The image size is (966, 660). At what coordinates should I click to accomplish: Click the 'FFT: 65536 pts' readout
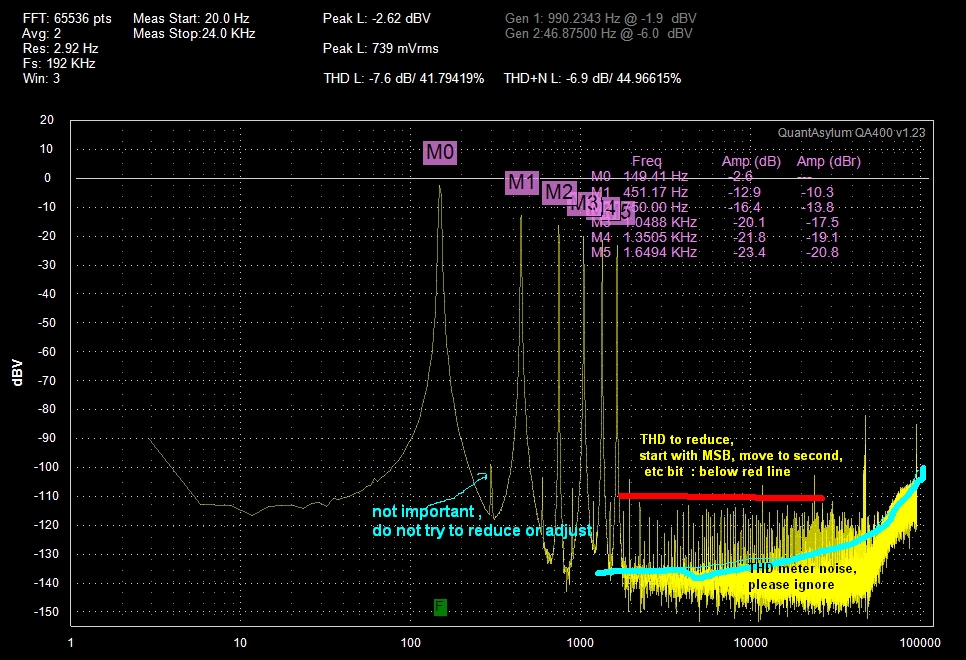[x=67, y=18]
